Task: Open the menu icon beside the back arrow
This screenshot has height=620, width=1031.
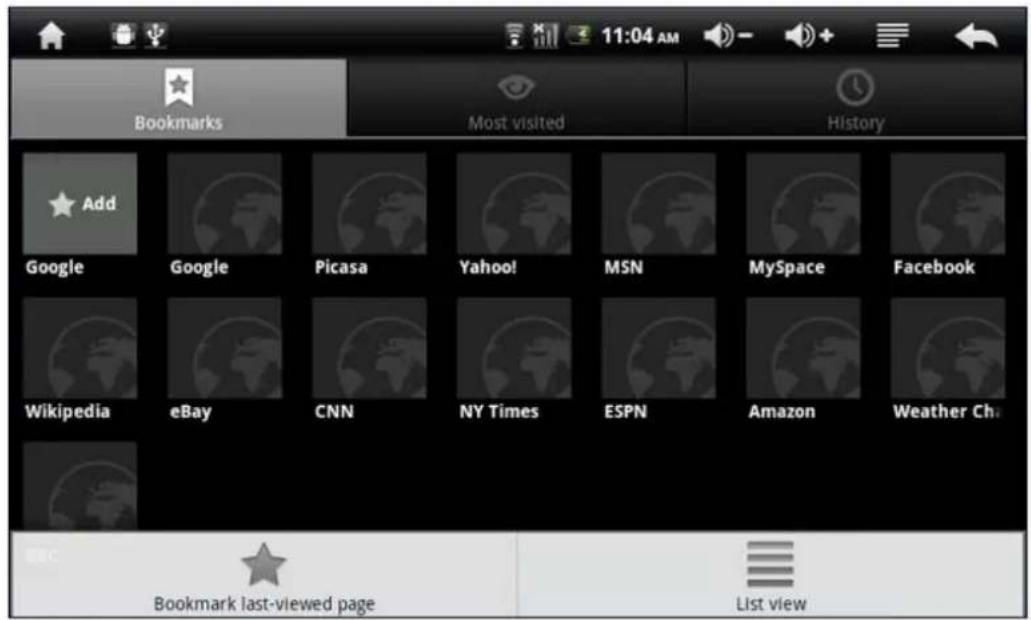Action: pyautogui.click(x=893, y=33)
